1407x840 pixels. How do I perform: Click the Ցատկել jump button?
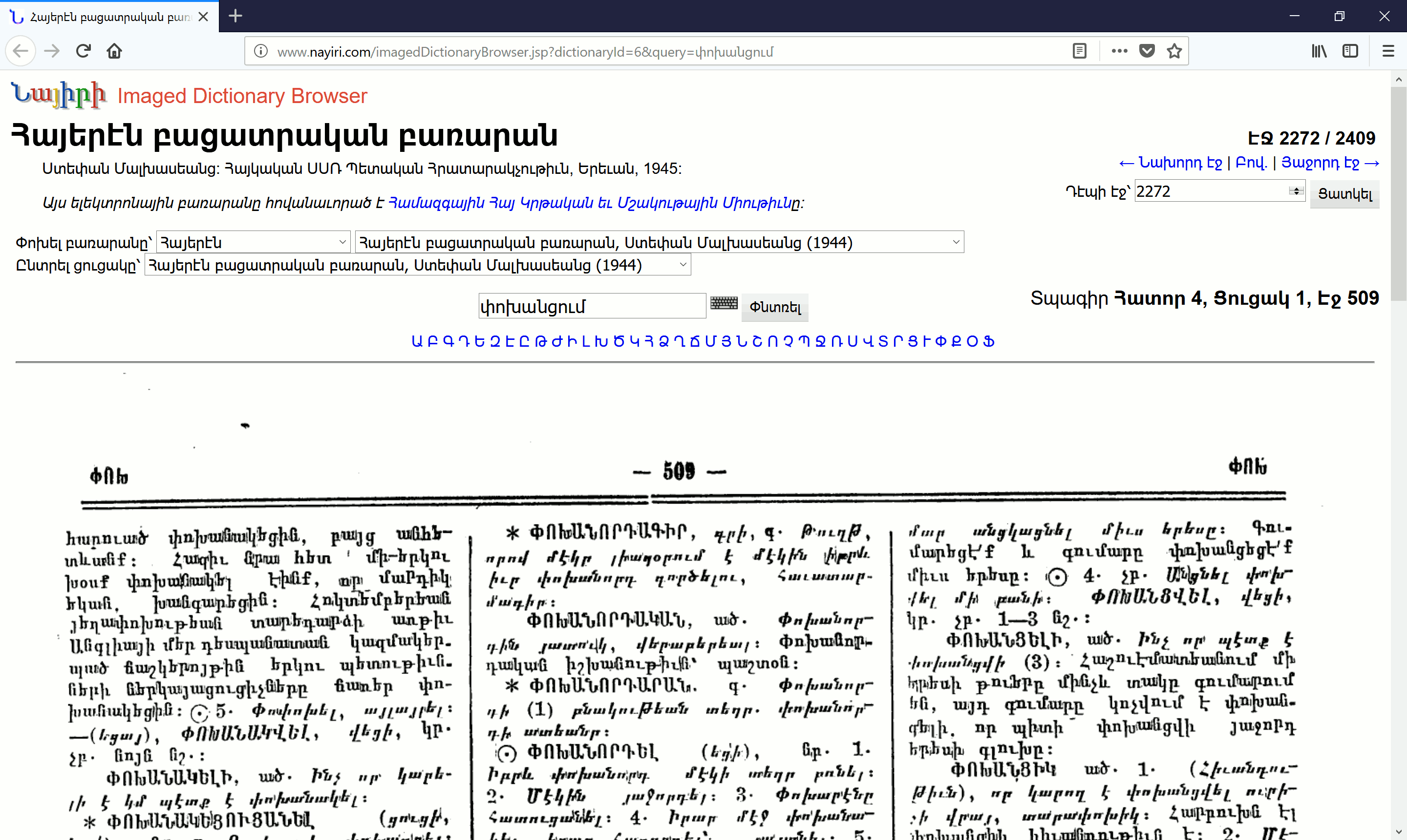click(x=1345, y=193)
